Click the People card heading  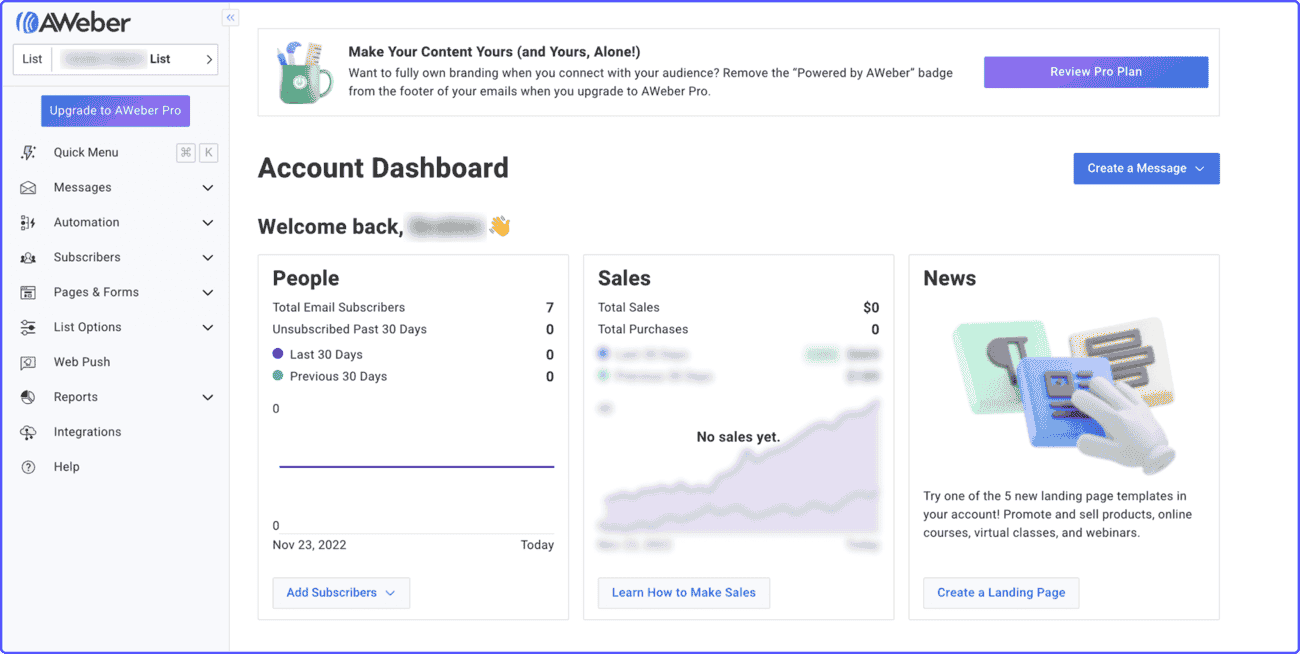[306, 279]
